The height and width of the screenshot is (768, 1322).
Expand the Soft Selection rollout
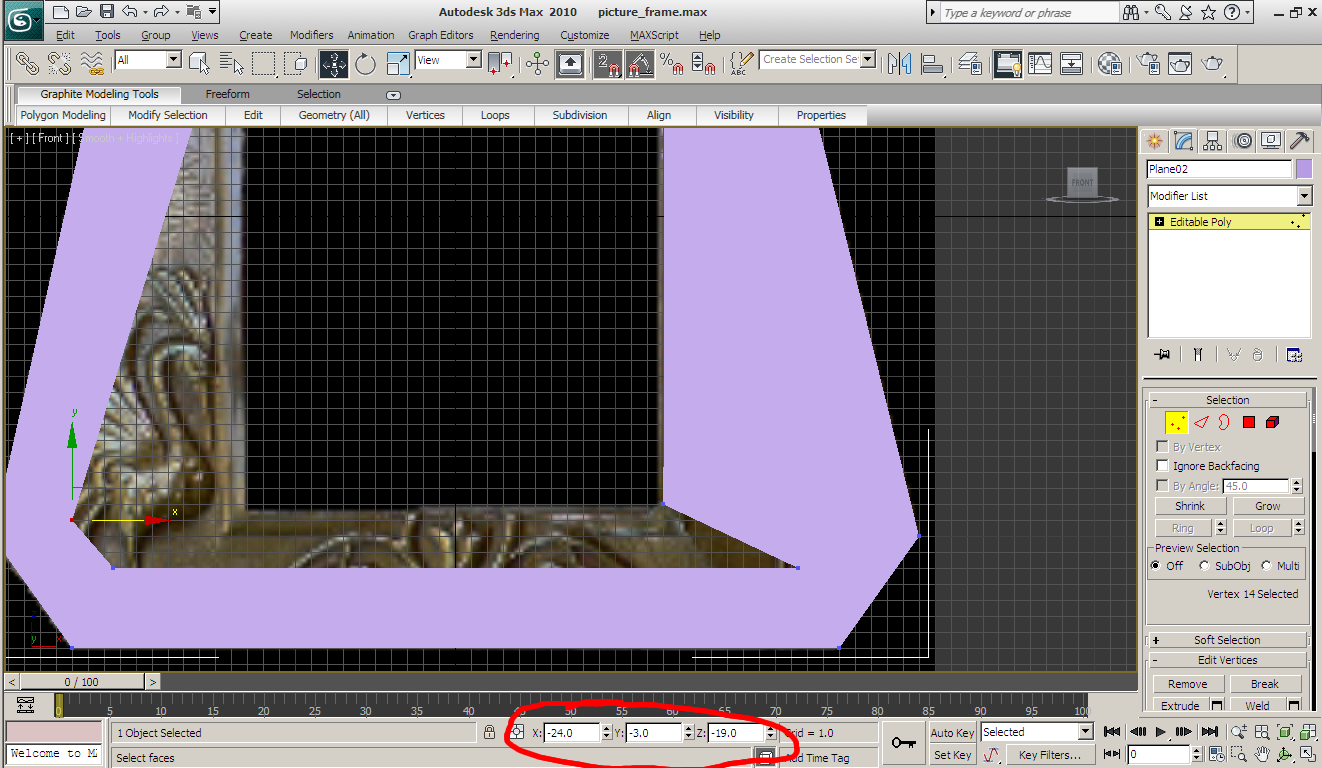[1227, 640]
